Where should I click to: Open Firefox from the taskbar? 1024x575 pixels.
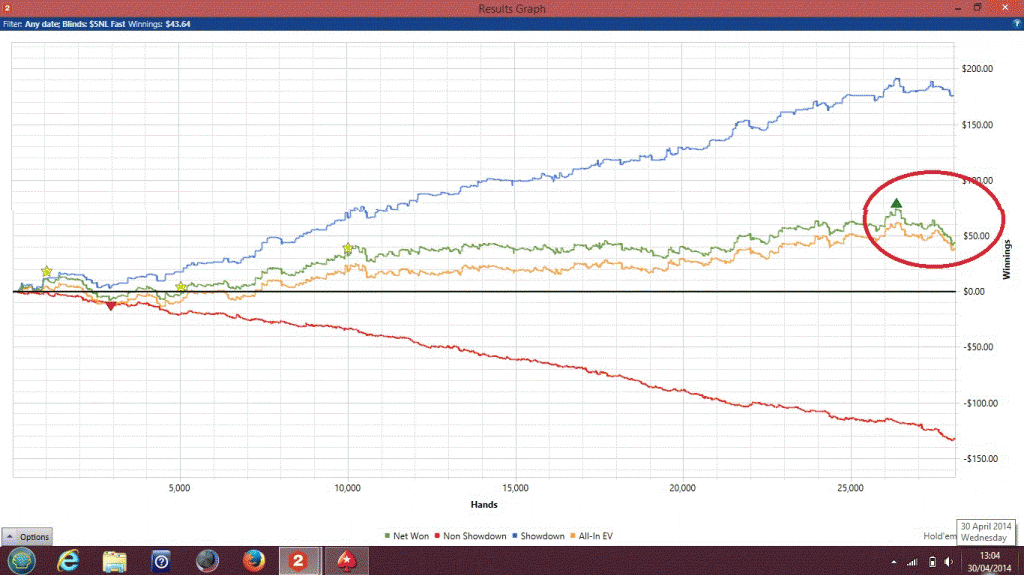point(253,560)
